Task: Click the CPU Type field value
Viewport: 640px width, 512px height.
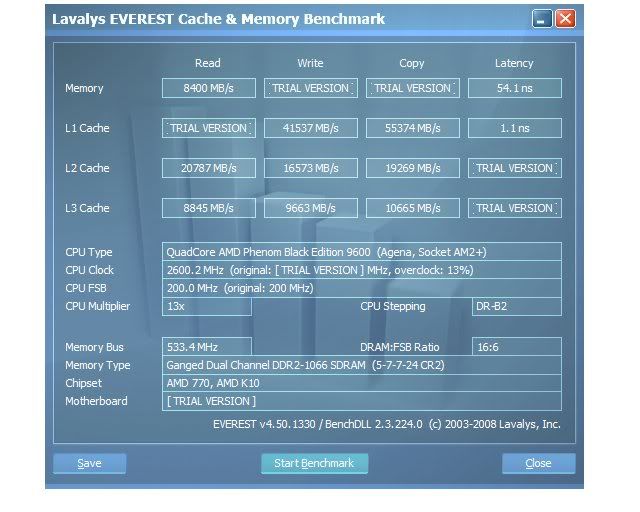Action: tap(362, 252)
